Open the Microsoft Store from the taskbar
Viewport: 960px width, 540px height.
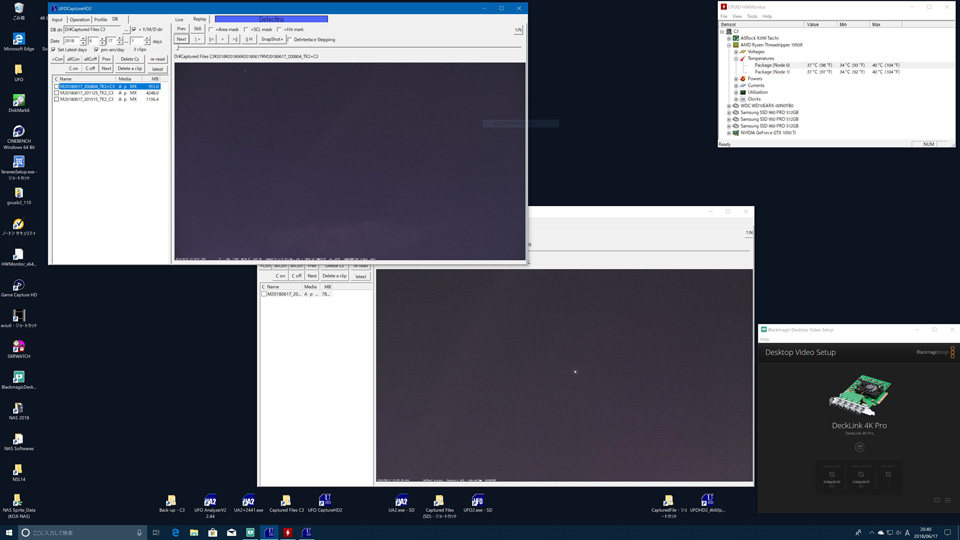[x=212, y=533]
